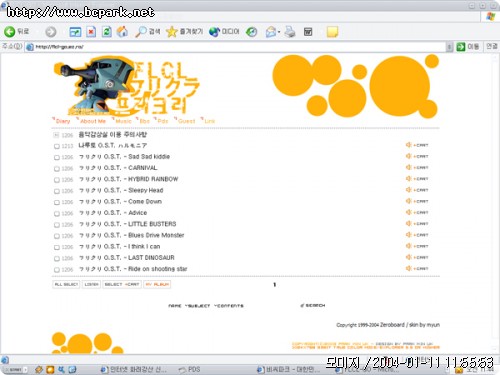Viewport: 500px width, 375px height.
Task: Click the green Go arrow button
Action: click(461, 47)
